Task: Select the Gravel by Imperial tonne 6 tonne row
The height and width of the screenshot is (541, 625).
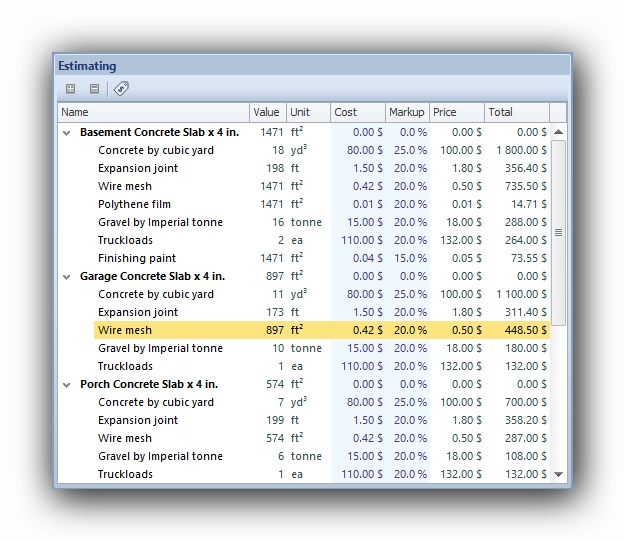Action: 304,456
